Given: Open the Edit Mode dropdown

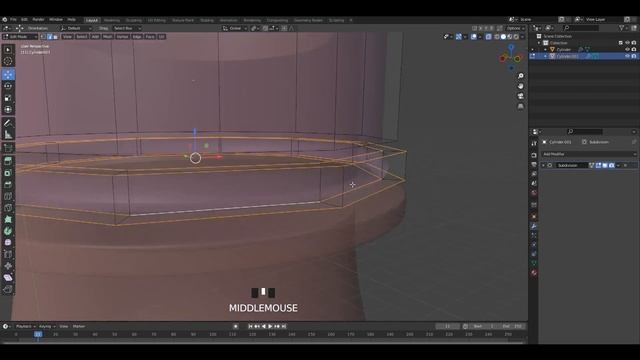Looking at the screenshot, I should [20, 37].
